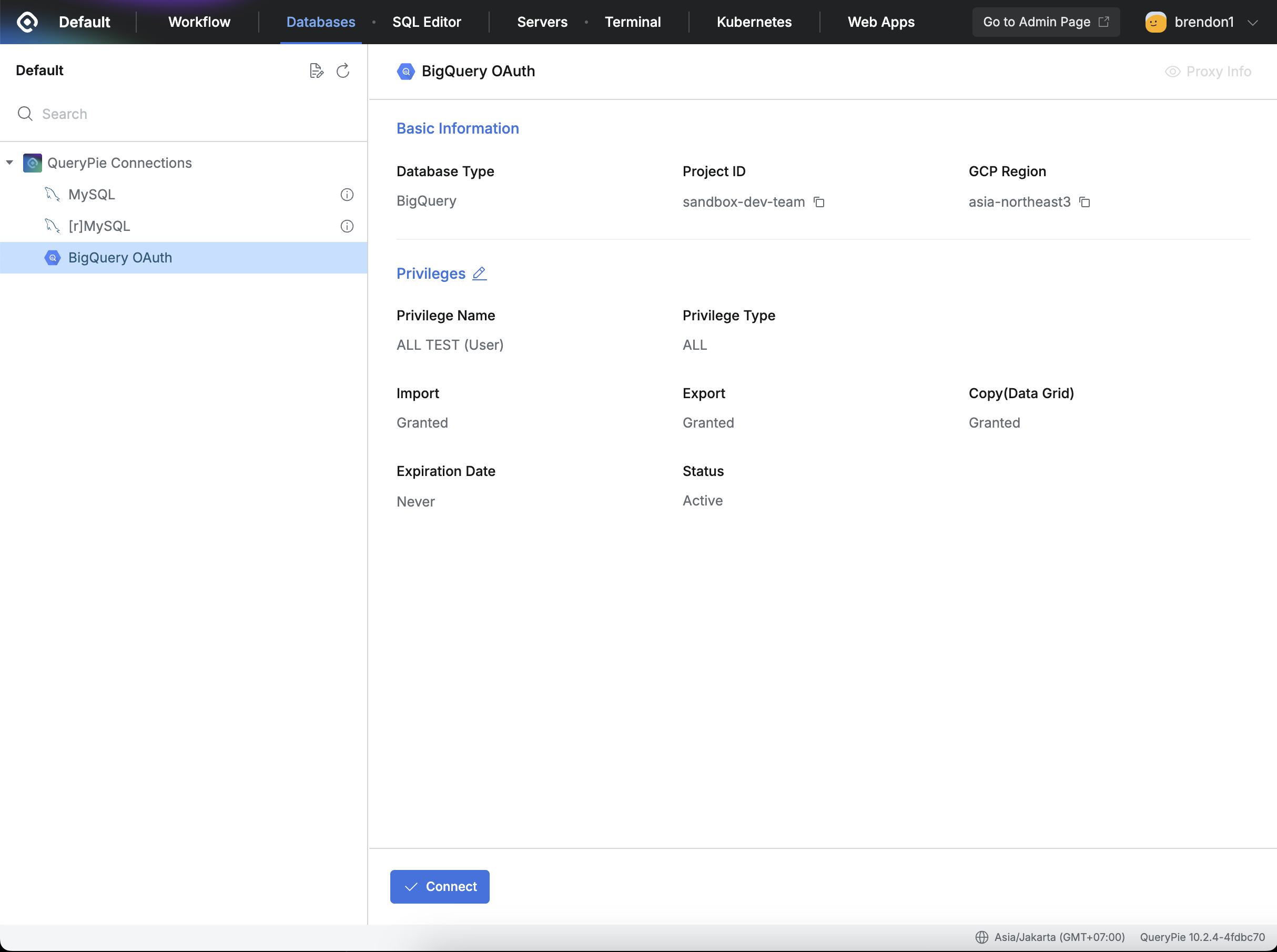1277x952 pixels.
Task: Click the Connect button
Action: (x=440, y=886)
